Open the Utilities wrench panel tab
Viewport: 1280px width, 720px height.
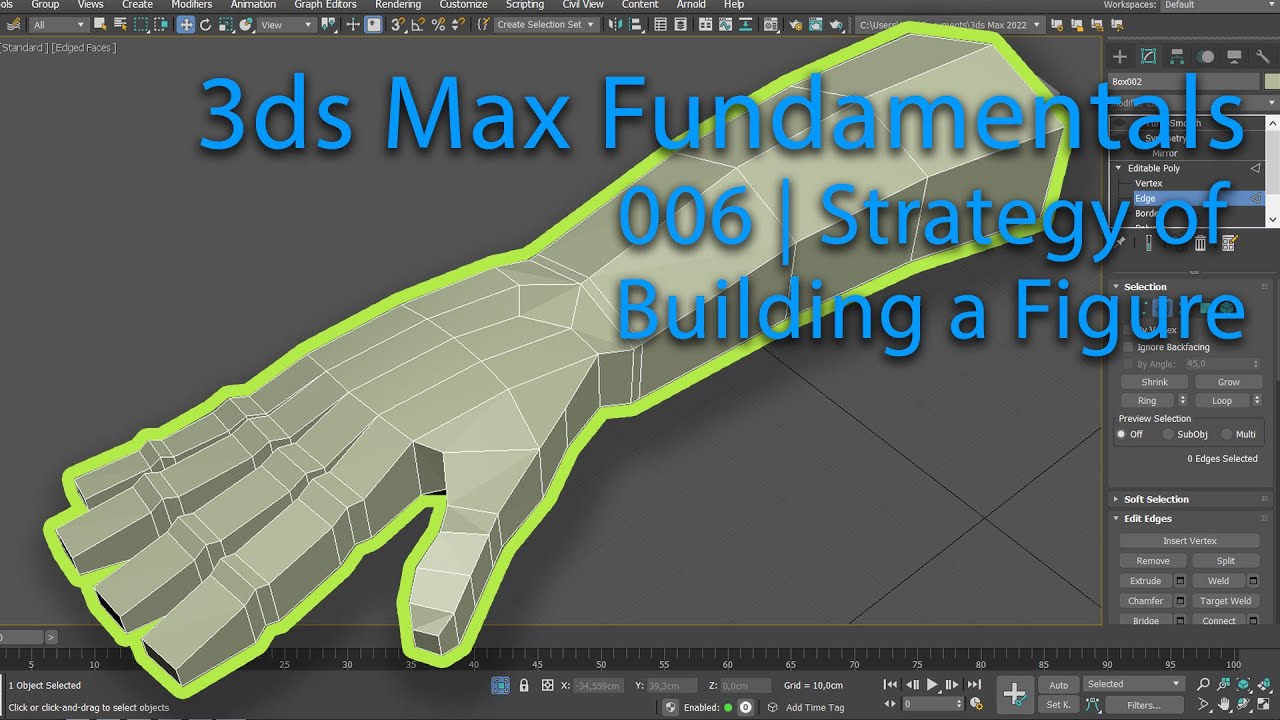pyautogui.click(x=1262, y=57)
